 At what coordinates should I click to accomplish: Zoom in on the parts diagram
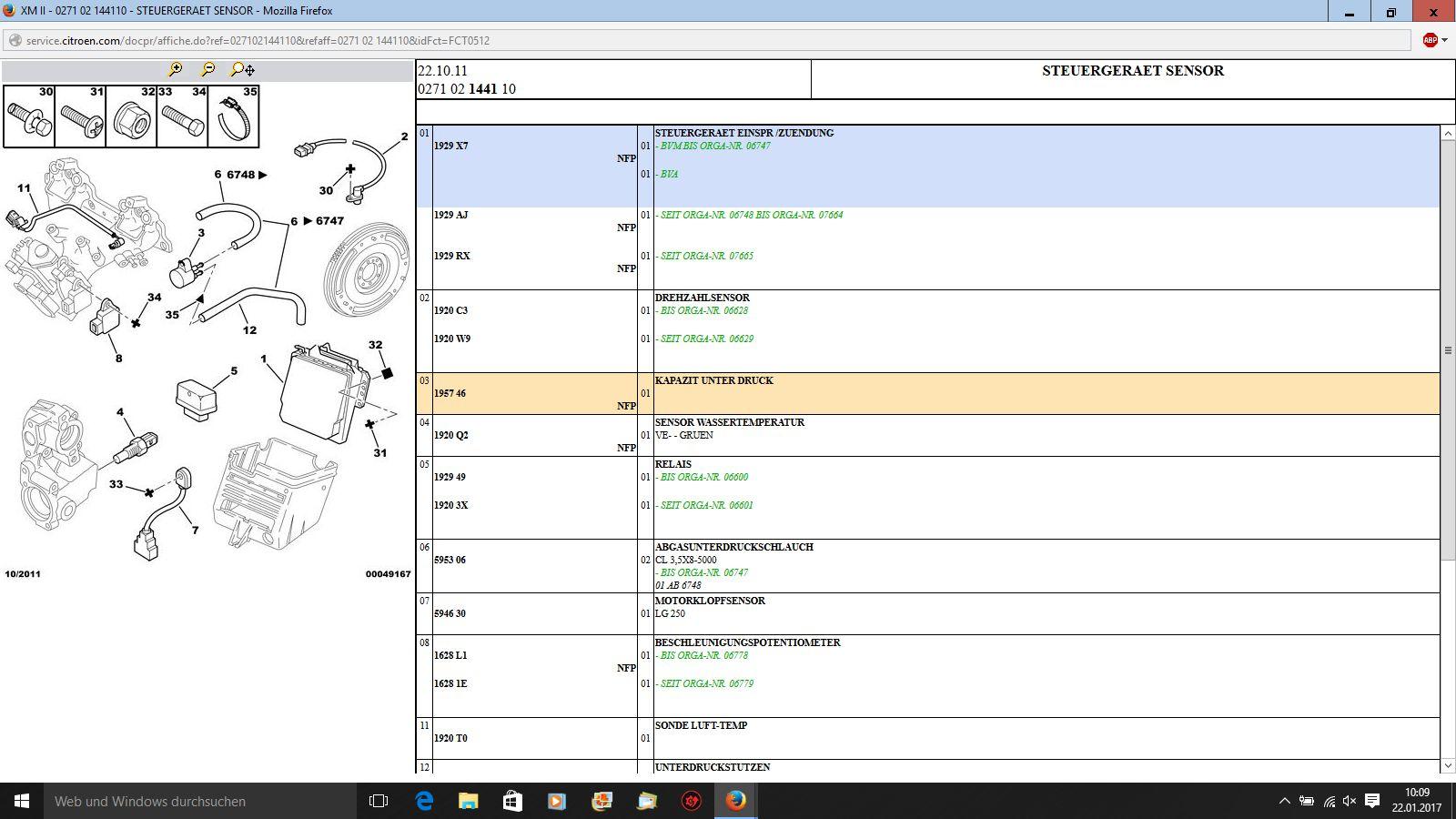[x=176, y=69]
